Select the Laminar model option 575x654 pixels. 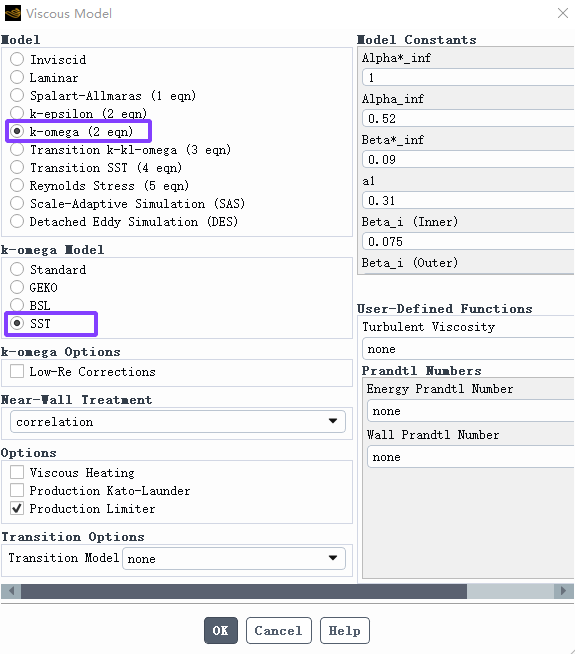click(17, 77)
